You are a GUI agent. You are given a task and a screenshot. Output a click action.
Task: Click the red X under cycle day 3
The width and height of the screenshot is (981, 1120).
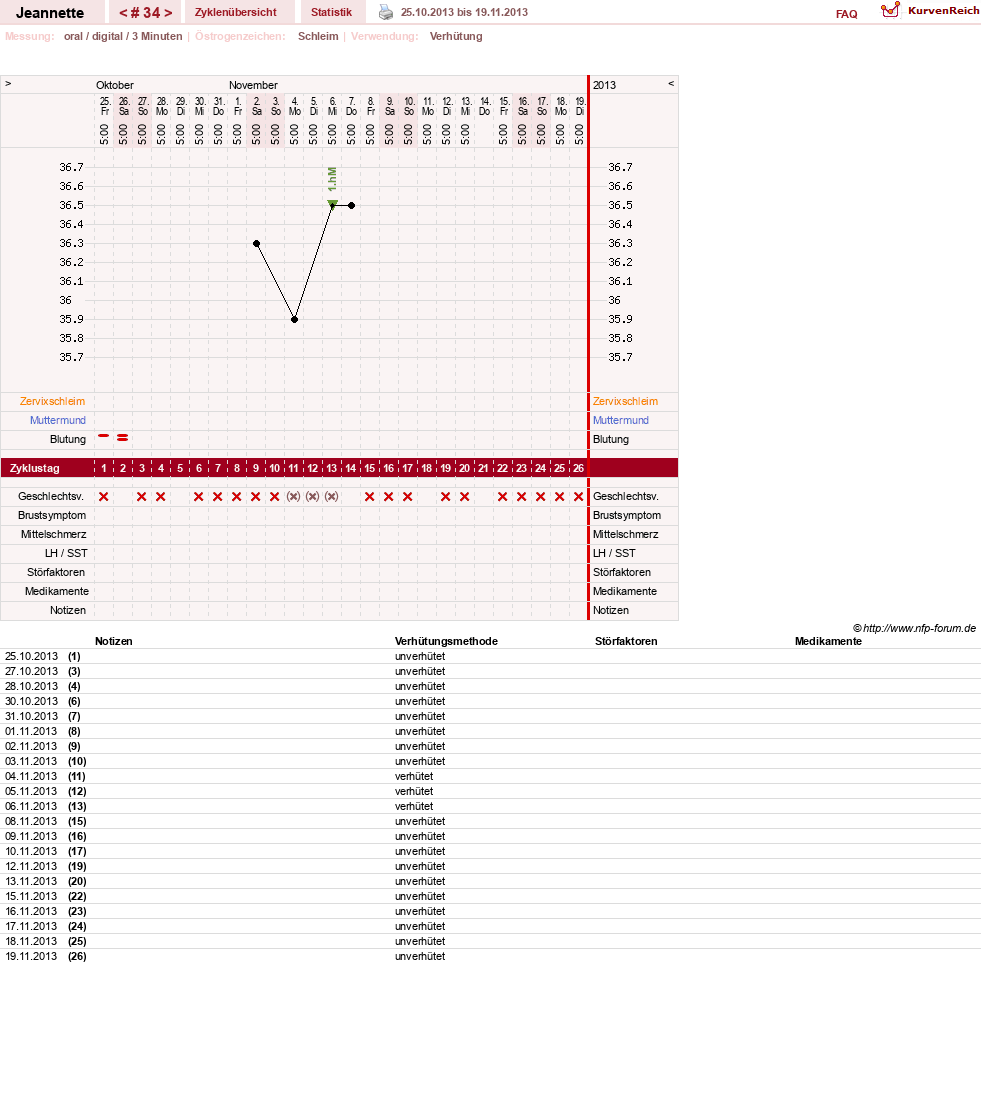point(141,496)
